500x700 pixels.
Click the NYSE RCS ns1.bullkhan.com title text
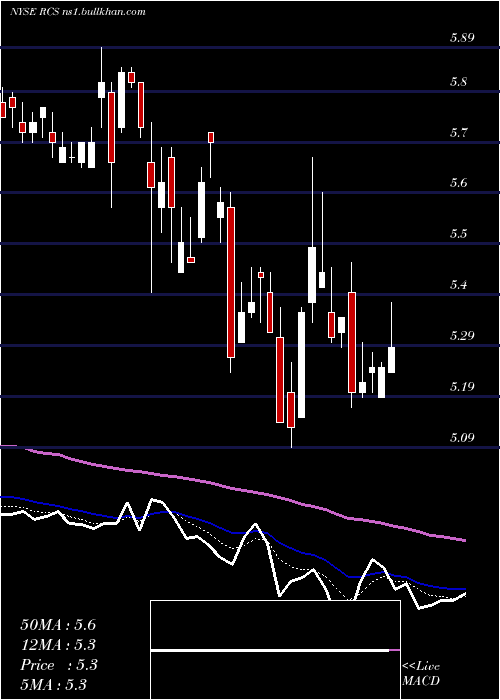(78, 12)
